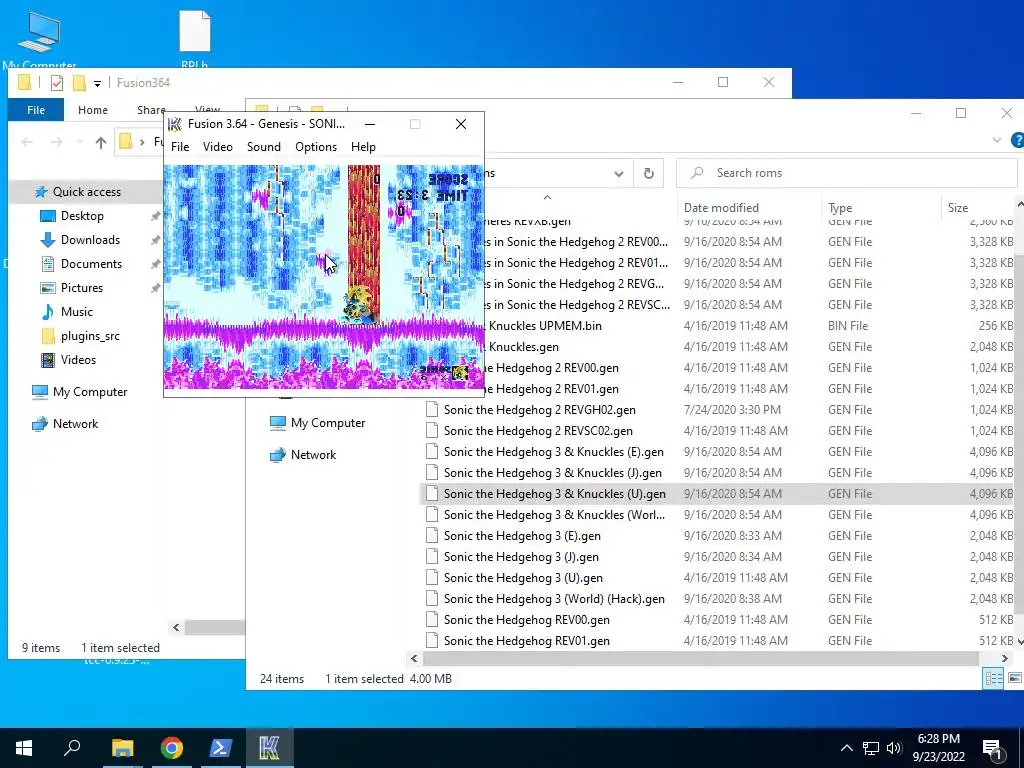Select Sonic the Hedgehog 3 & Knuckles (E).gen
1024x768 pixels.
718,452
